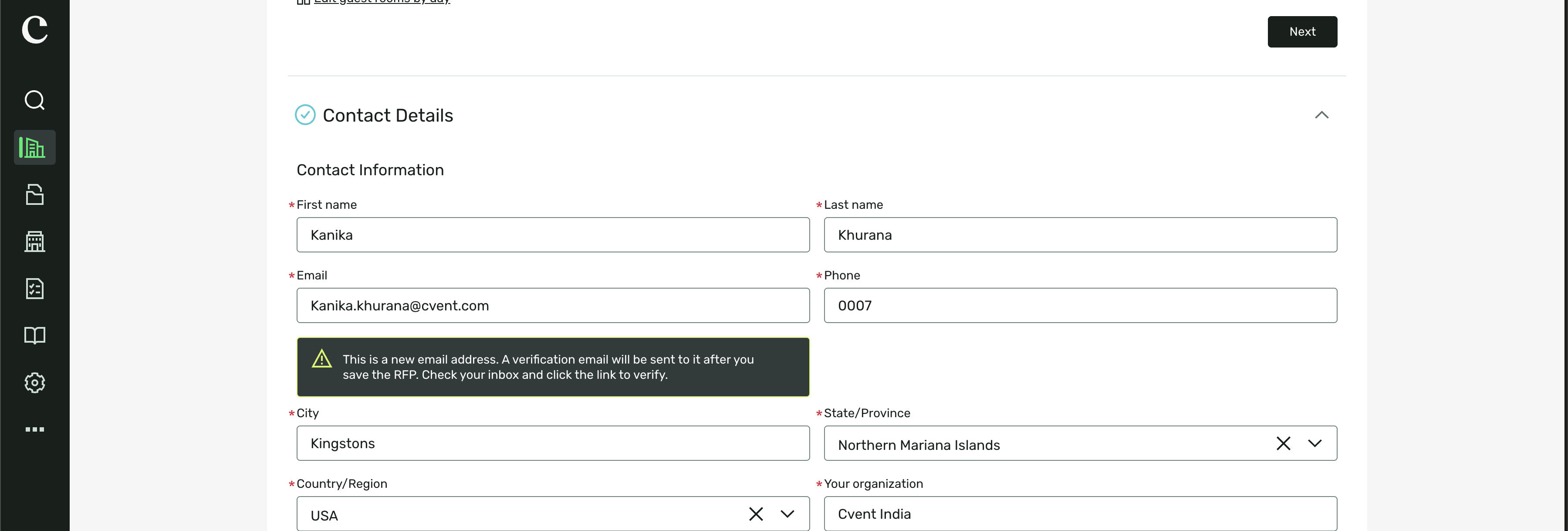This screenshot has height=531, width=1568.
Task: Expand the Country/Region dropdown arrow
Action: tap(787, 514)
